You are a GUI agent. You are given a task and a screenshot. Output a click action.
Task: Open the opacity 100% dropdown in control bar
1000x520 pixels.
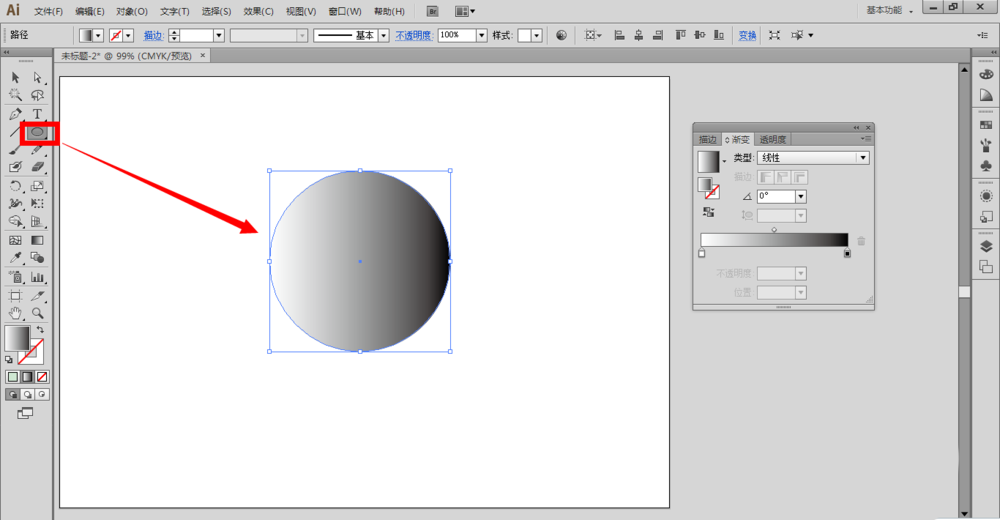coord(482,35)
